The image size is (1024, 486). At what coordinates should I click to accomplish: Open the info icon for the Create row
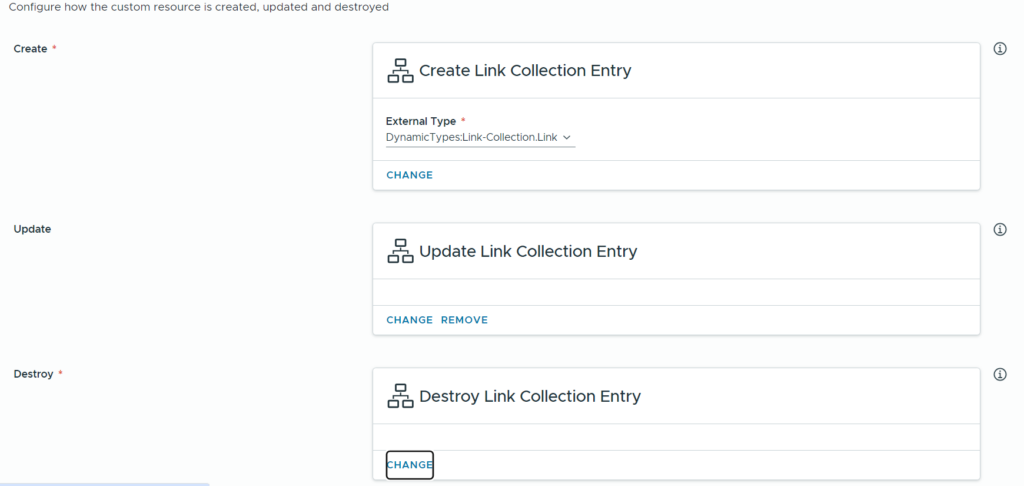(1000, 49)
